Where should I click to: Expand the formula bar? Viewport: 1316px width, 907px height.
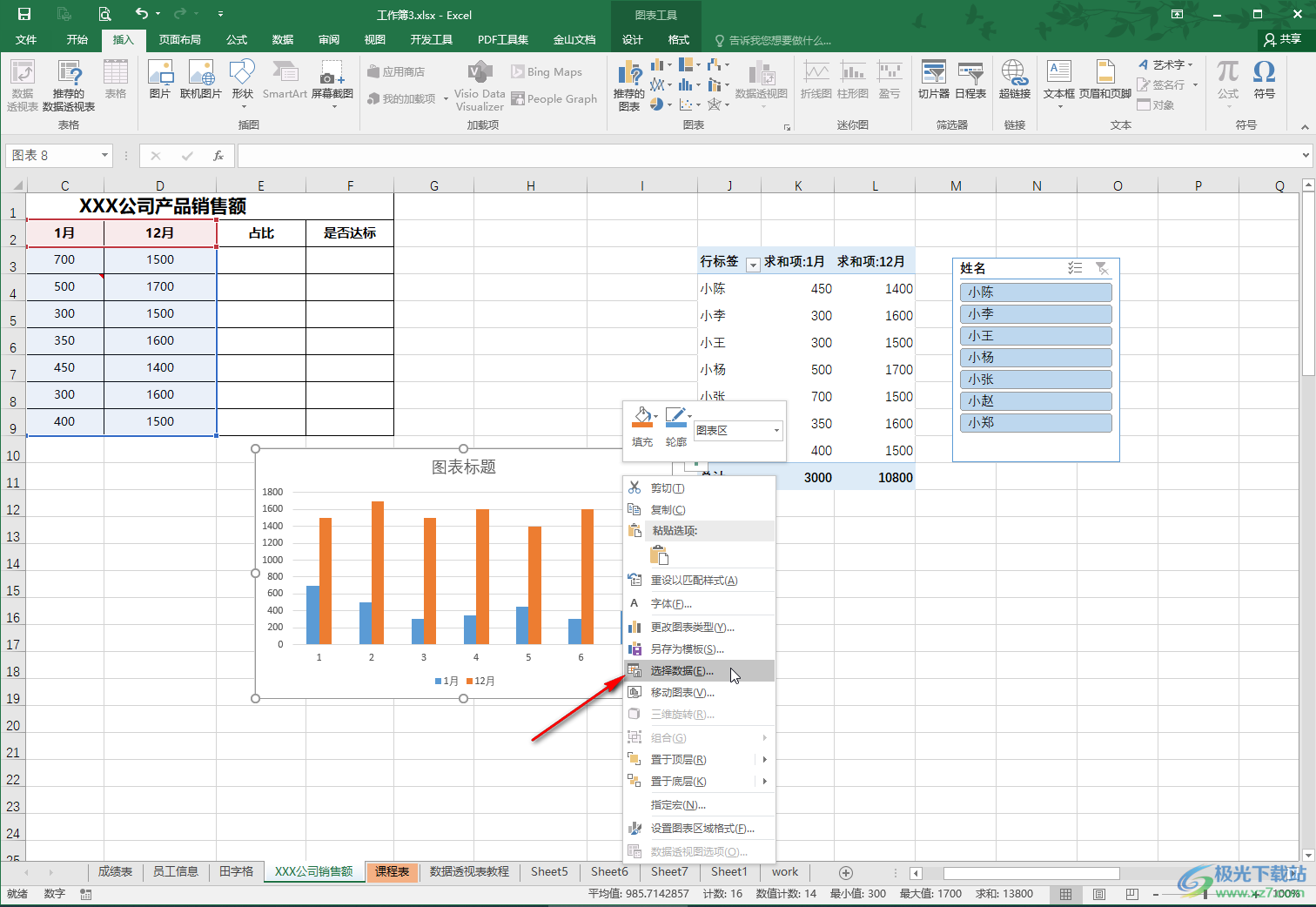(1306, 156)
